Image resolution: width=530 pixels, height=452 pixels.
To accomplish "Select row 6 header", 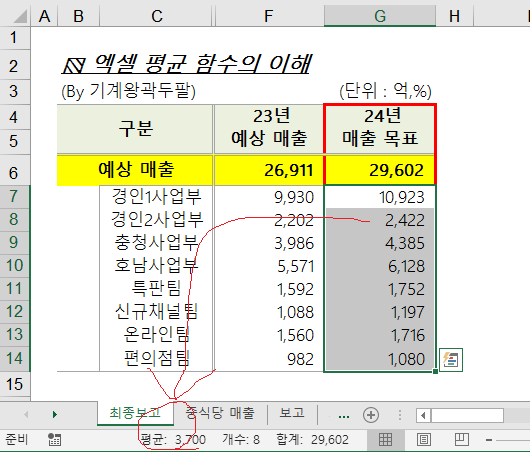I will coord(15,170).
